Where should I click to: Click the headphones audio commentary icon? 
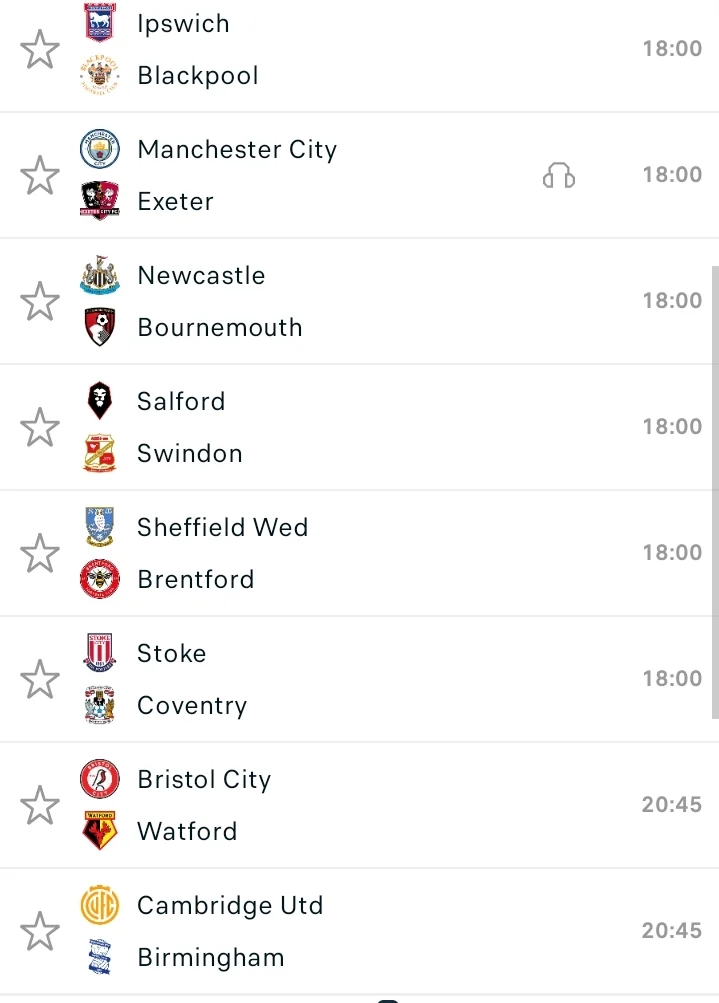coord(559,176)
